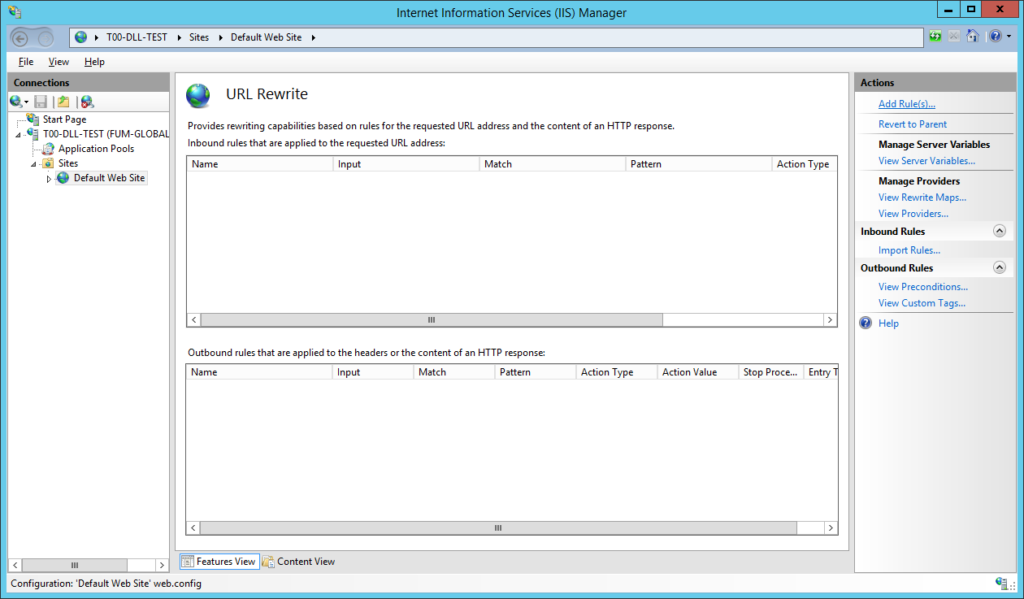Click the green Refresh Page icon
Screen dimensions: 1024x599
(935, 37)
